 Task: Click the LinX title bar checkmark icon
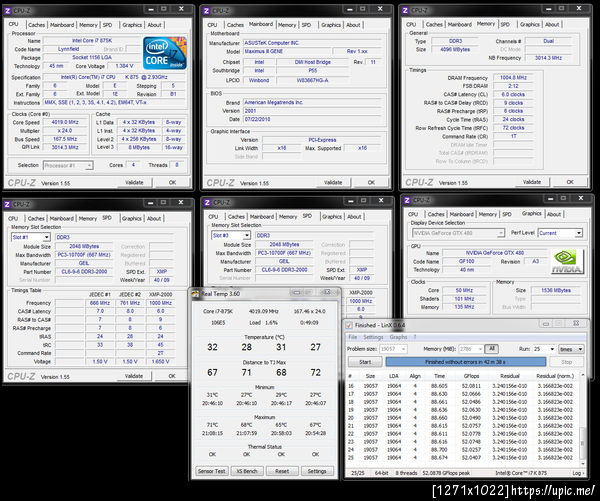(x=349, y=325)
